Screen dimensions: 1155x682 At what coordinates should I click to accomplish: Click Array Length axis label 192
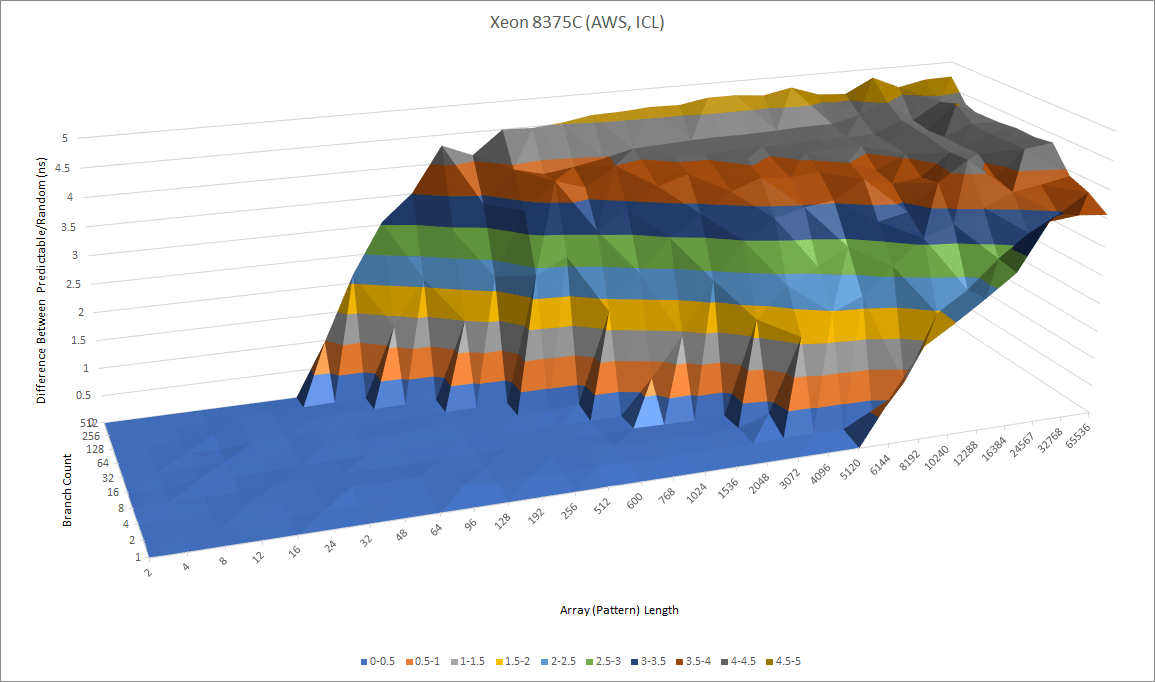click(536, 515)
